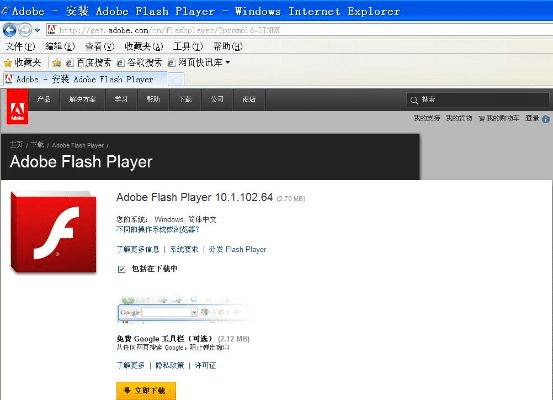Click the 免费 Google 工具栏 (可选) text

[164, 339]
